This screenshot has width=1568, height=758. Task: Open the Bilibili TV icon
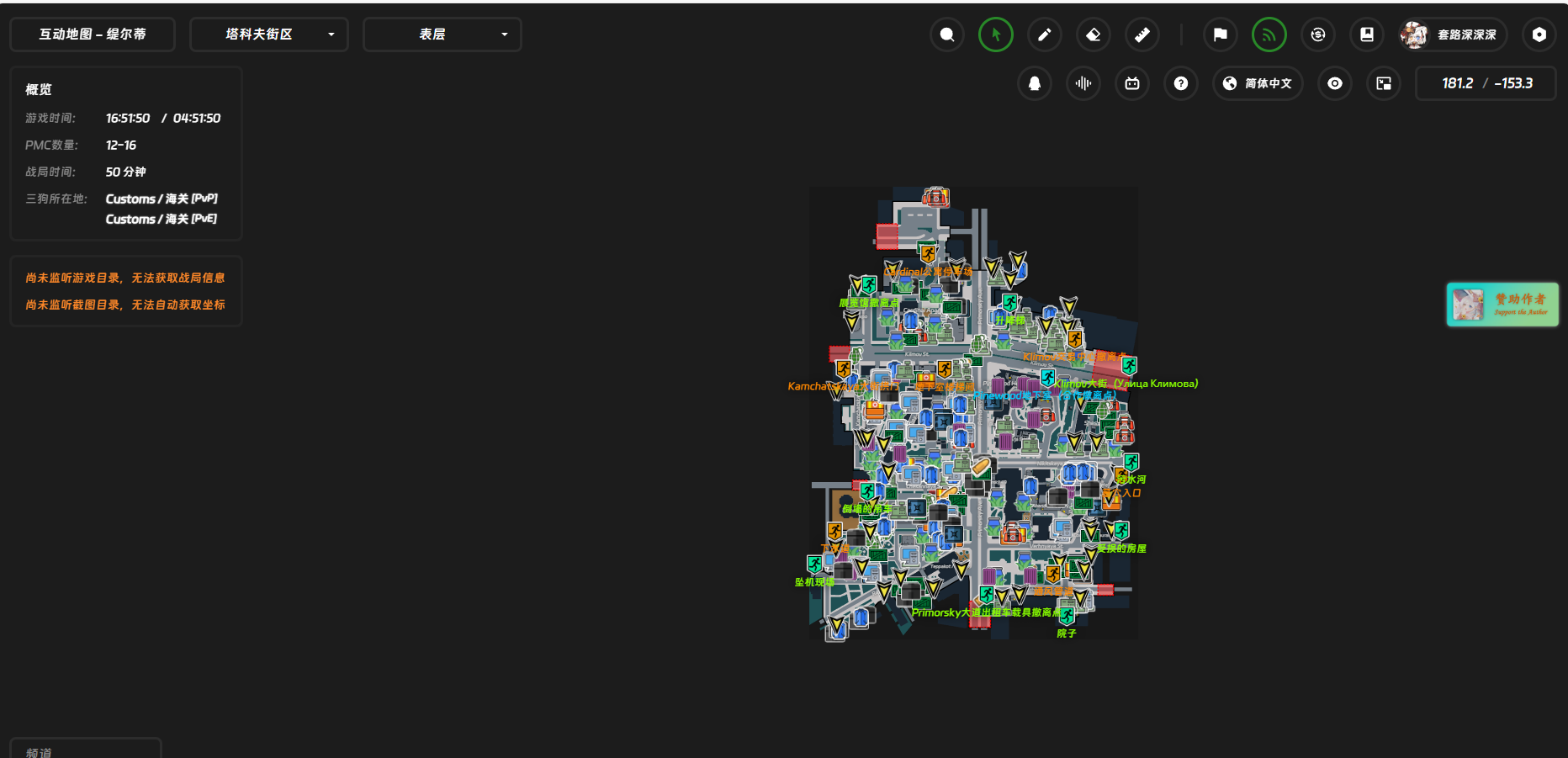(1132, 83)
